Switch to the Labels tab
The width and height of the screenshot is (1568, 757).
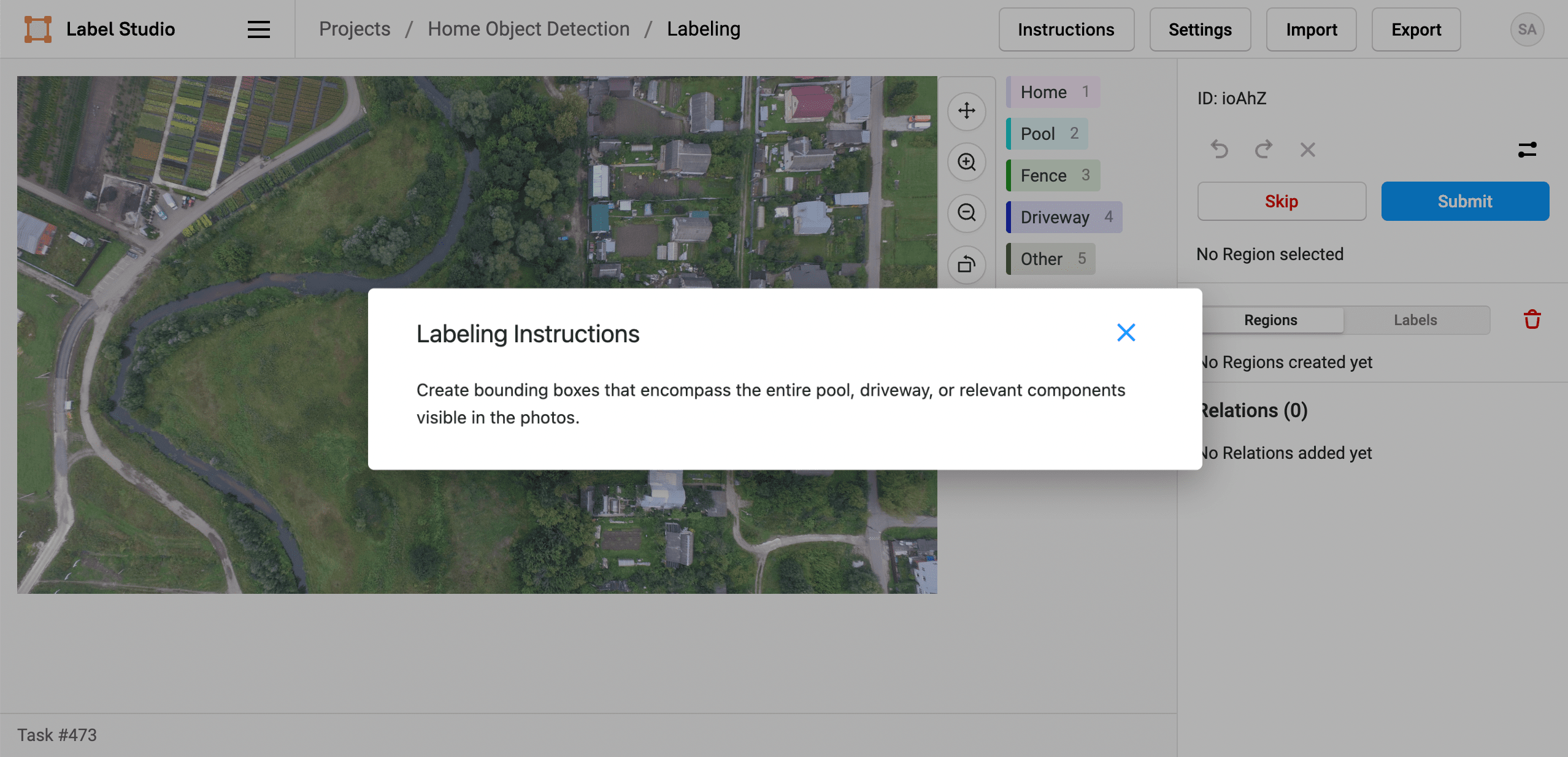[x=1416, y=320]
